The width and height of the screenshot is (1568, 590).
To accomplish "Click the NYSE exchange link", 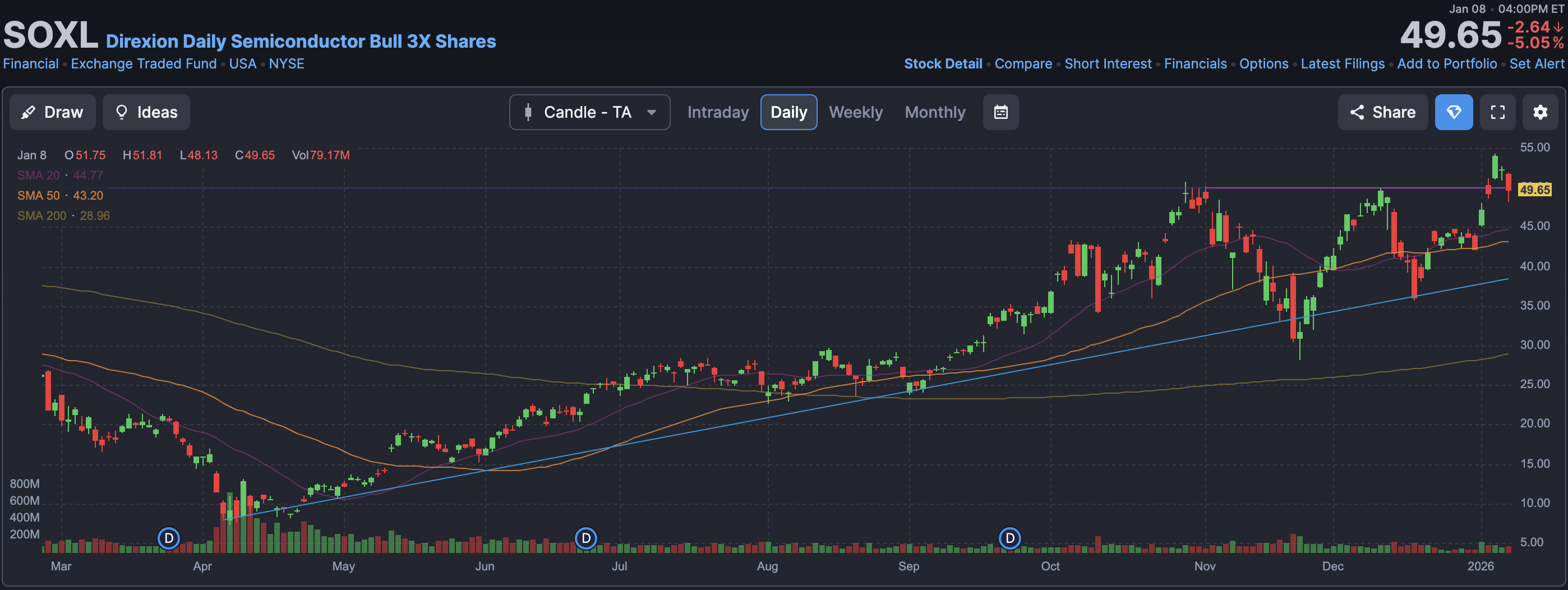I will pyautogui.click(x=287, y=64).
